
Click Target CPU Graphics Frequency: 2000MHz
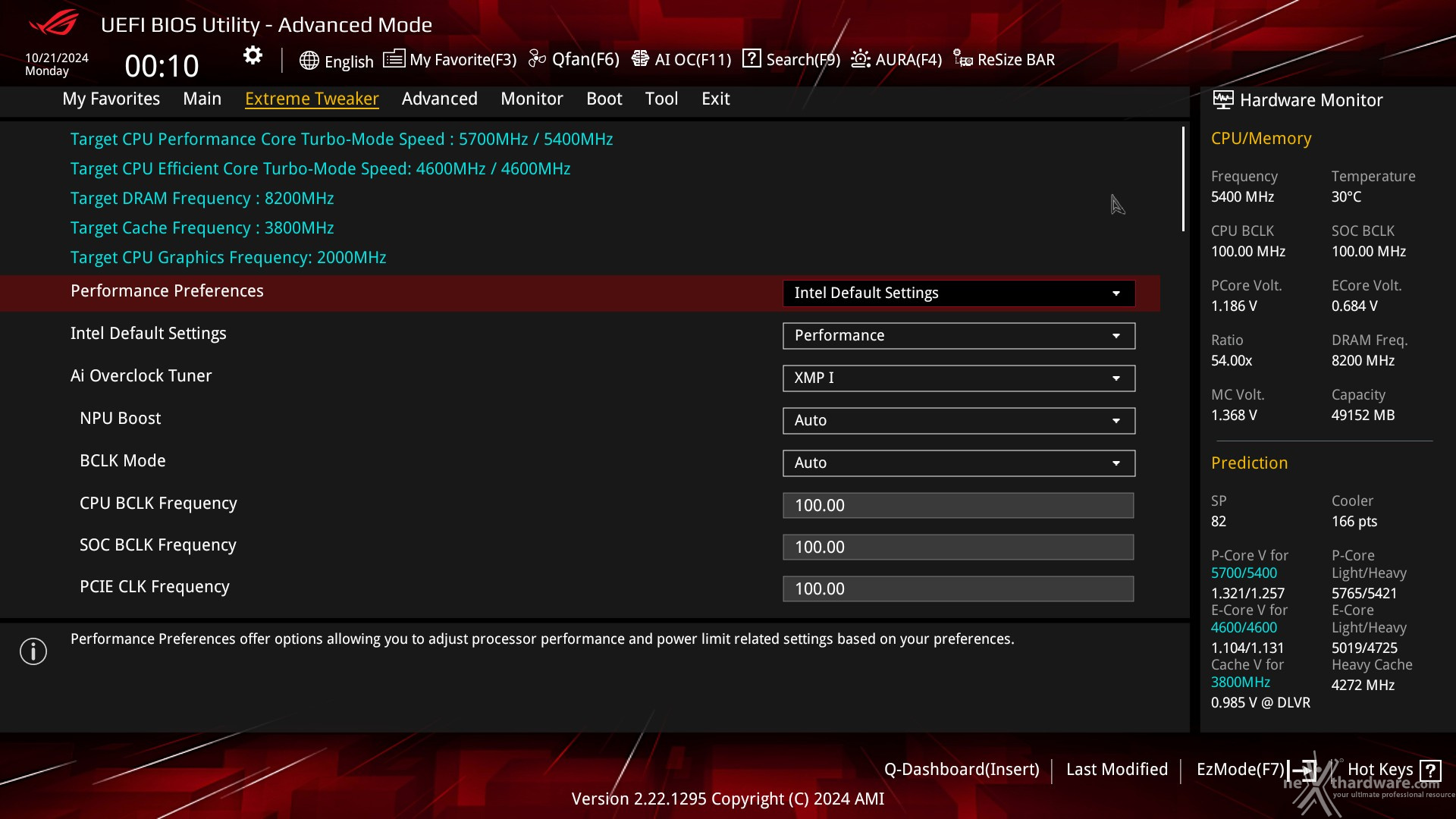coord(228,258)
